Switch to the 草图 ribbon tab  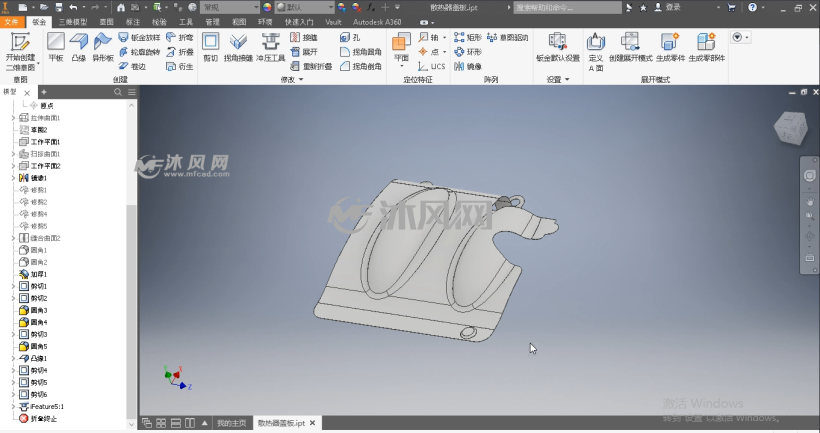tap(107, 22)
